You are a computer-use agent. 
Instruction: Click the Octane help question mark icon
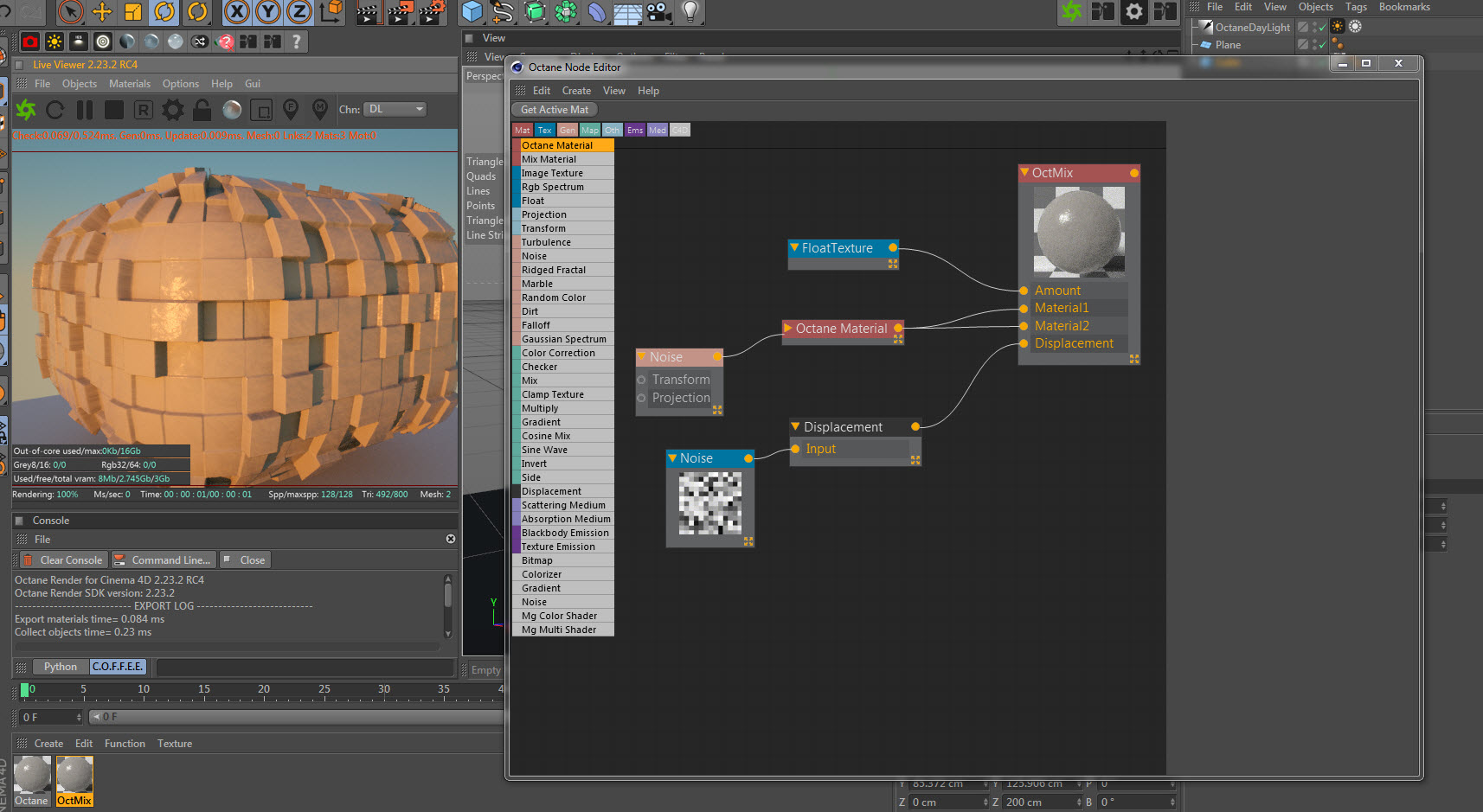coord(297,42)
